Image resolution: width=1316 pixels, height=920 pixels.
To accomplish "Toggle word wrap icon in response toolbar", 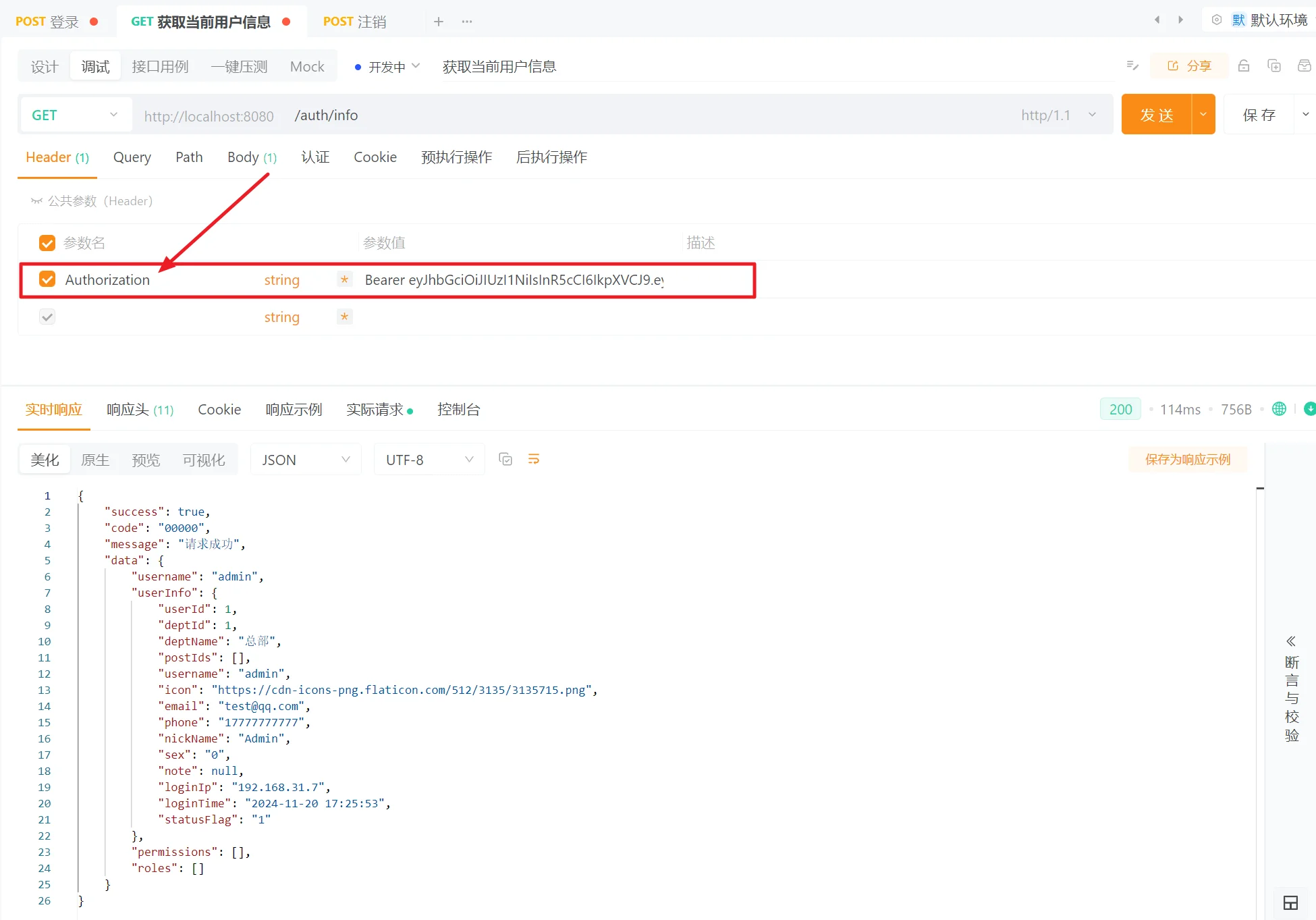I will click(534, 460).
